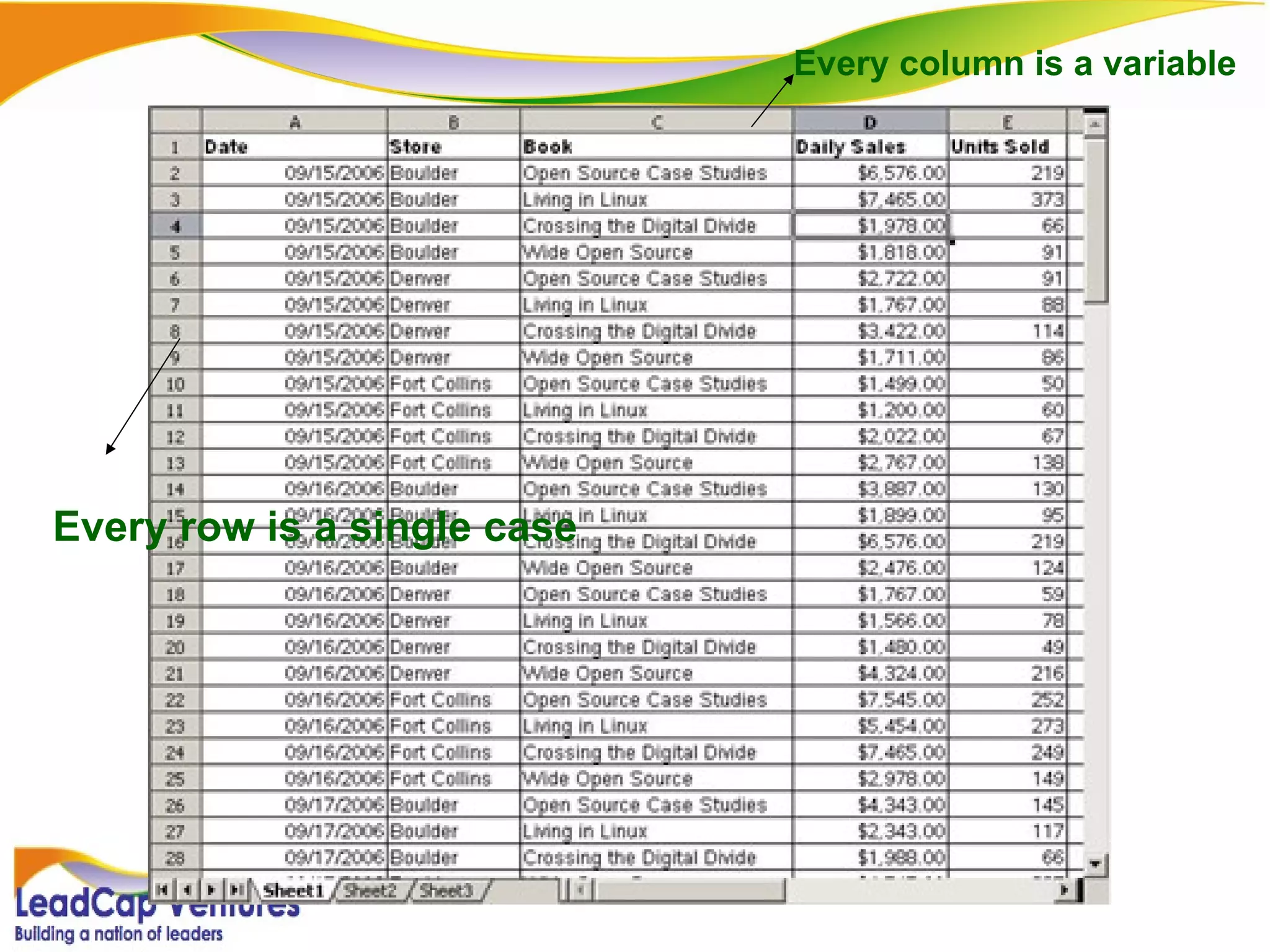Select the 'Date' header cell
The image size is (1270, 952).
[x=295, y=147]
